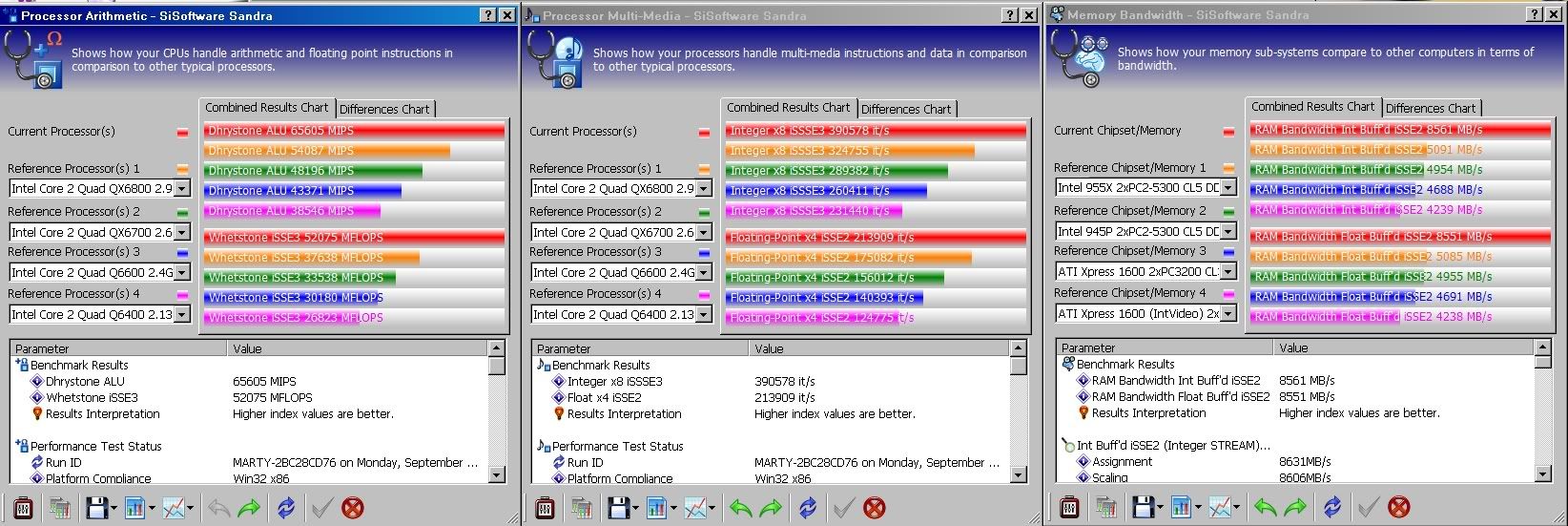Viewport: 1568px width, 526px height.
Task: Select Integer x8 iSSSE3 row in Multi-Media results
Action: [x=772, y=382]
